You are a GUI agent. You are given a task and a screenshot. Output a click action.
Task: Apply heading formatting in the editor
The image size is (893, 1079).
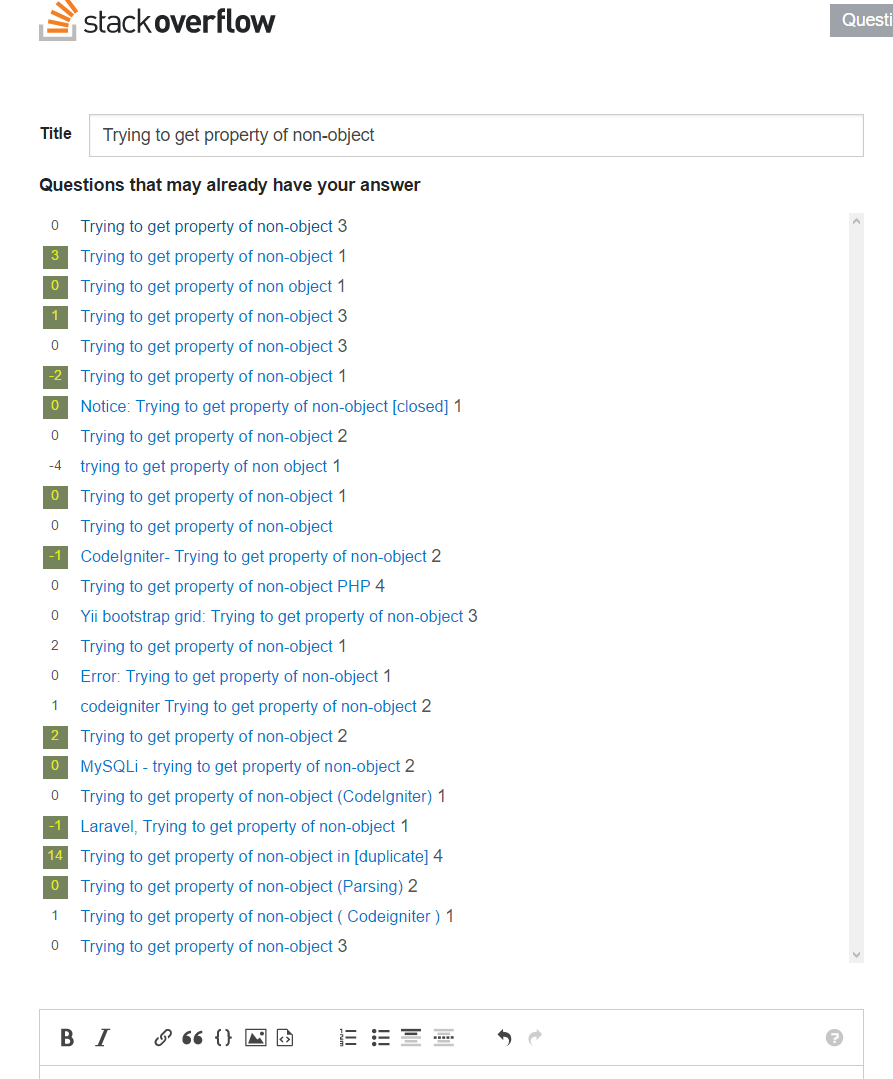click(x=411, y=1037)
